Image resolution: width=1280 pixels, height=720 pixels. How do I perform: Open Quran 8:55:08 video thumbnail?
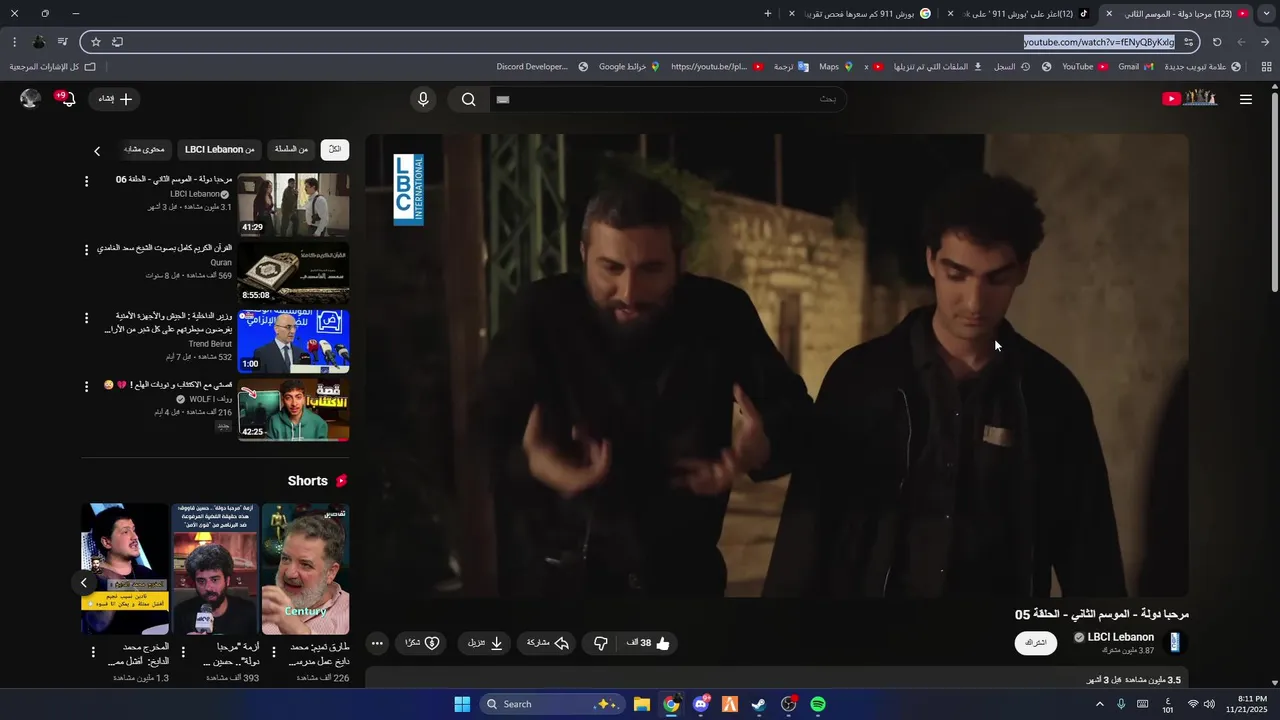[x=293, y=273]
